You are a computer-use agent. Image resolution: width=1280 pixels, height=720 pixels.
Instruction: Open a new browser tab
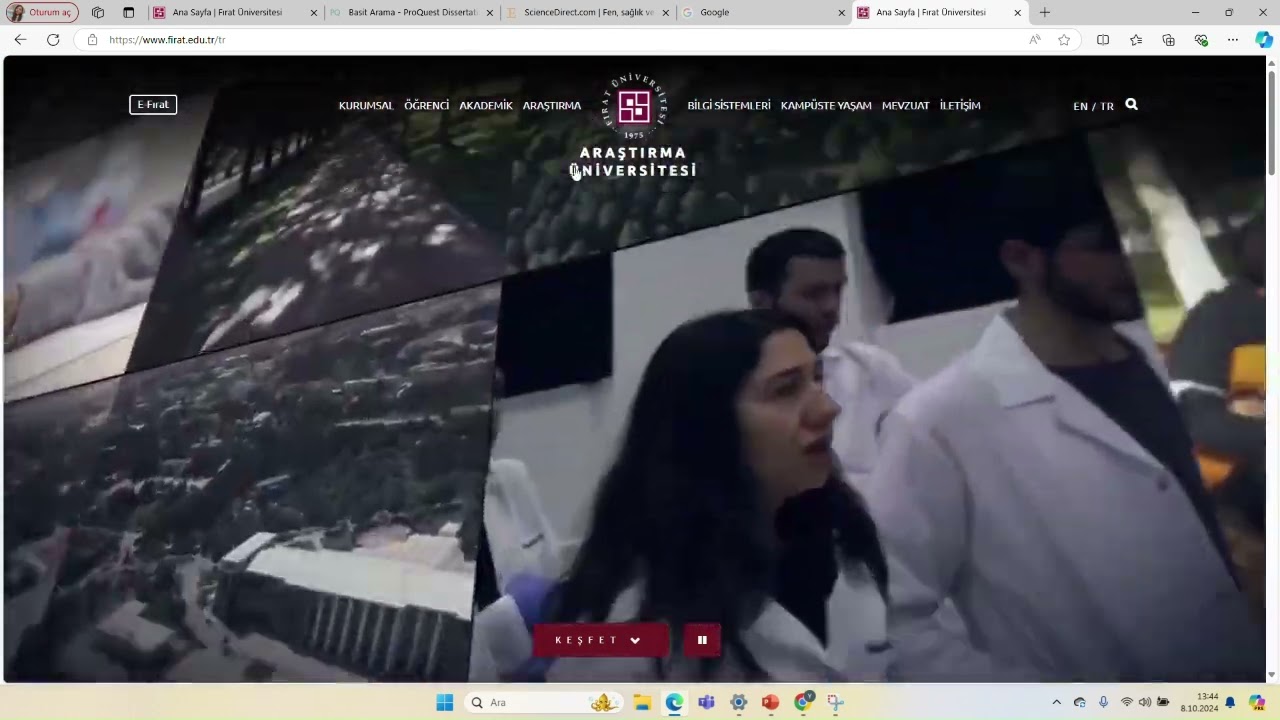(x=1044, y=12)
